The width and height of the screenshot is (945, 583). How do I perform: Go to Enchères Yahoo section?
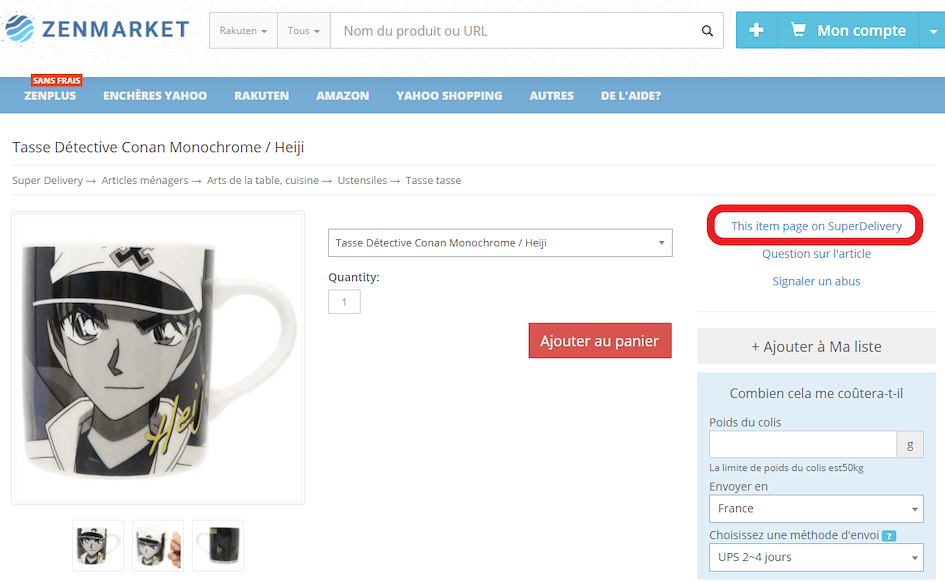point(155,96)
